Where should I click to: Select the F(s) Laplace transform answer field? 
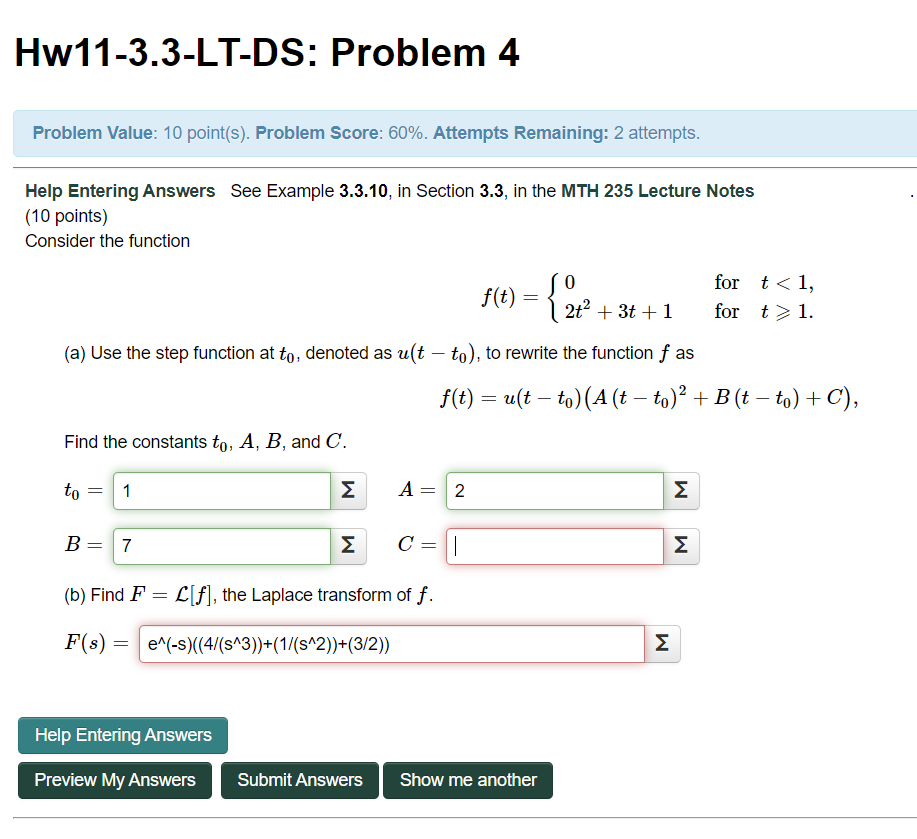point(390,643)
